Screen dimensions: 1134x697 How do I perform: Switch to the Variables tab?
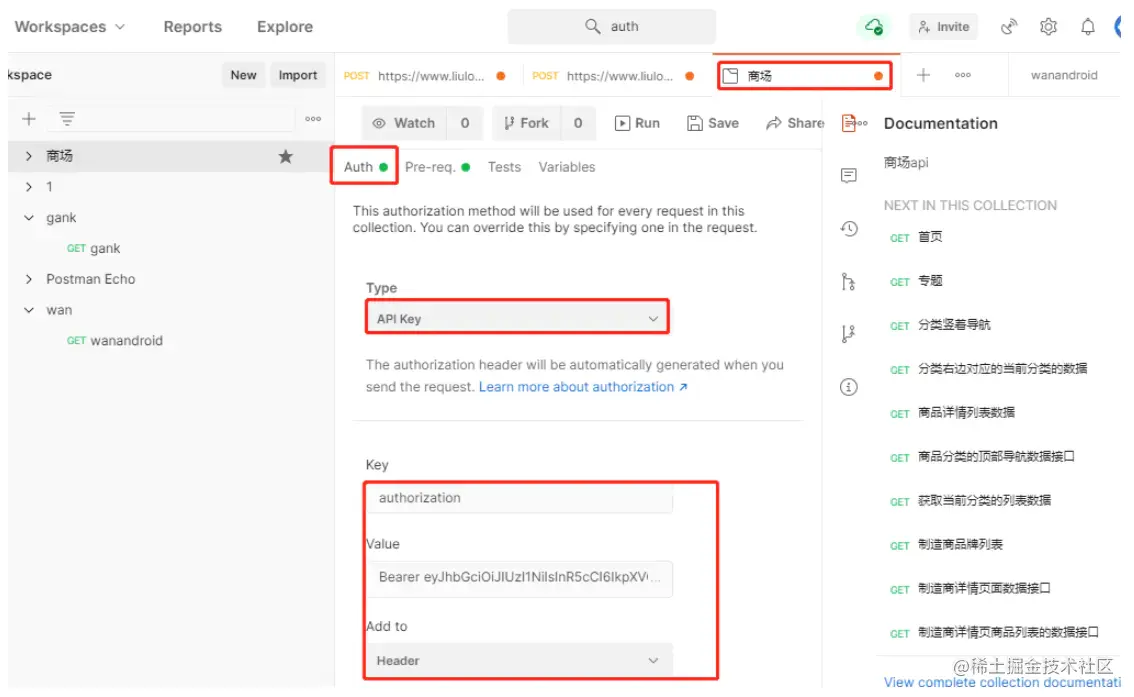[x=566, y=167]
